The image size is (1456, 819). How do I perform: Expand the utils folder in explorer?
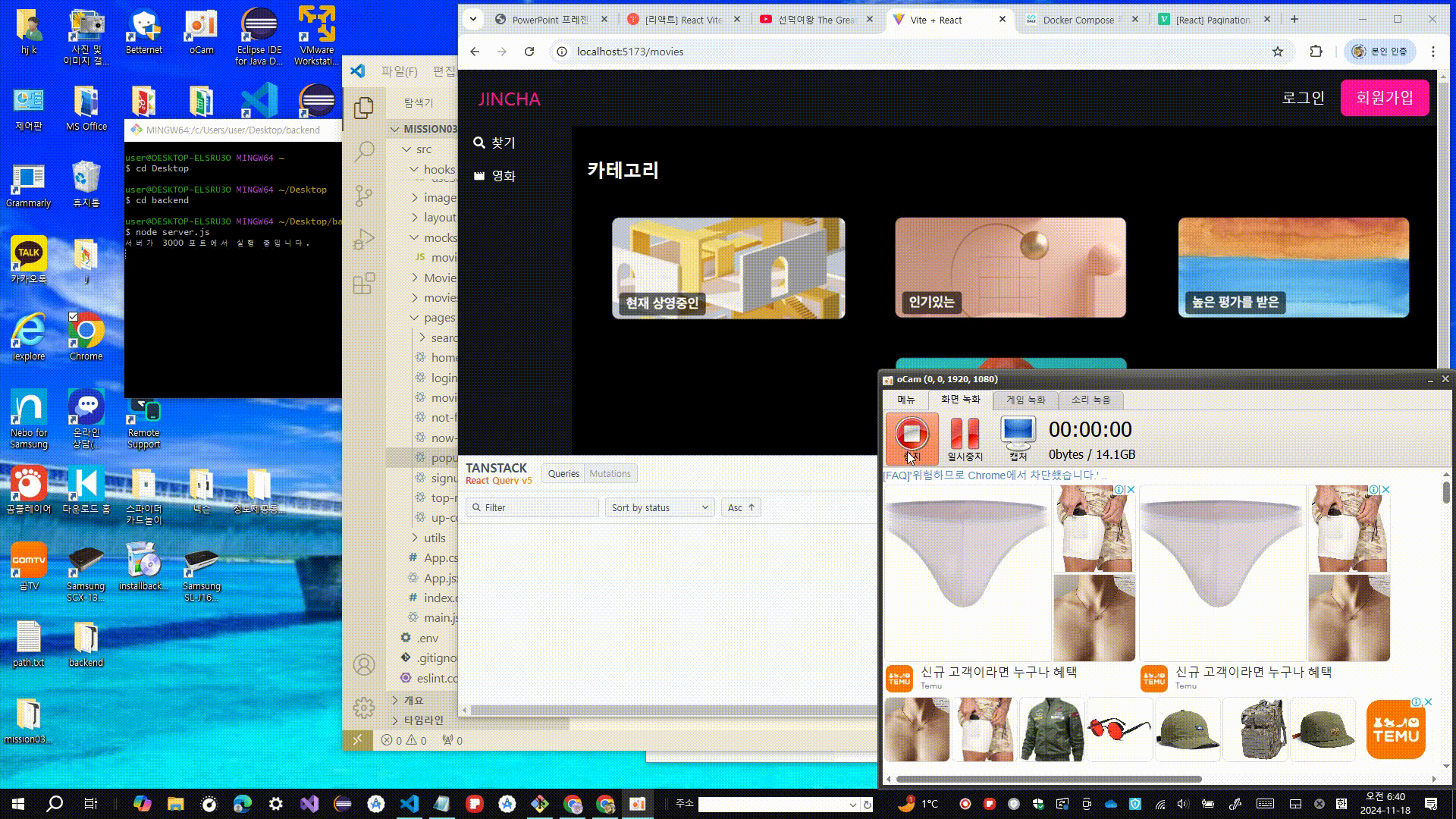coord(428,538)
